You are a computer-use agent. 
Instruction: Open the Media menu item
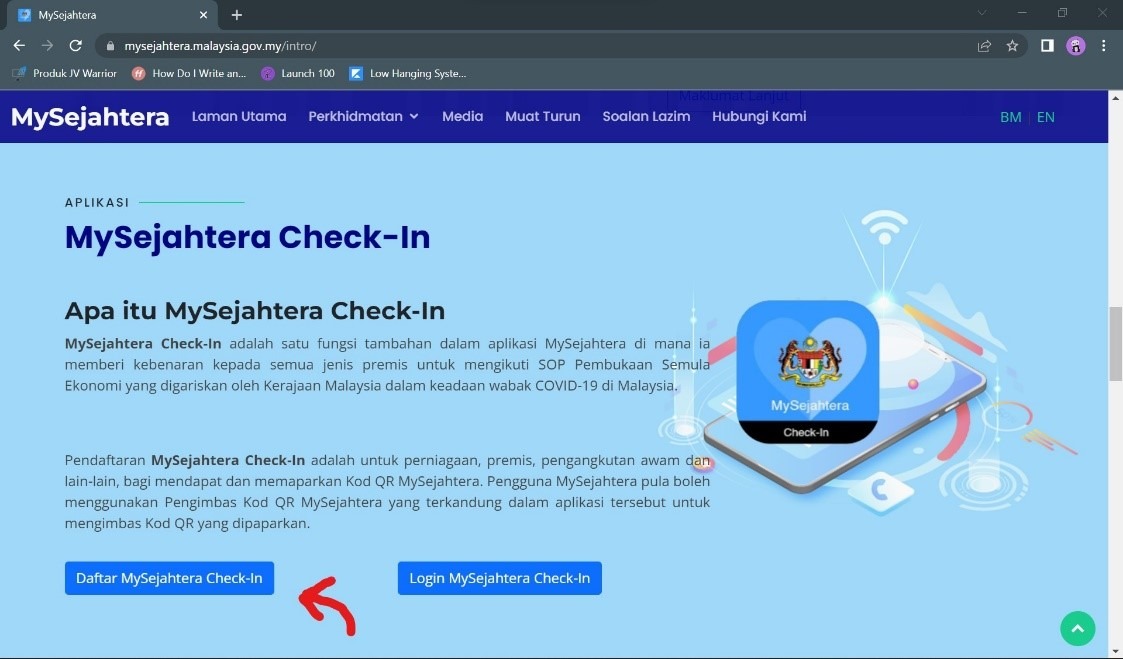tap(463, 116)
